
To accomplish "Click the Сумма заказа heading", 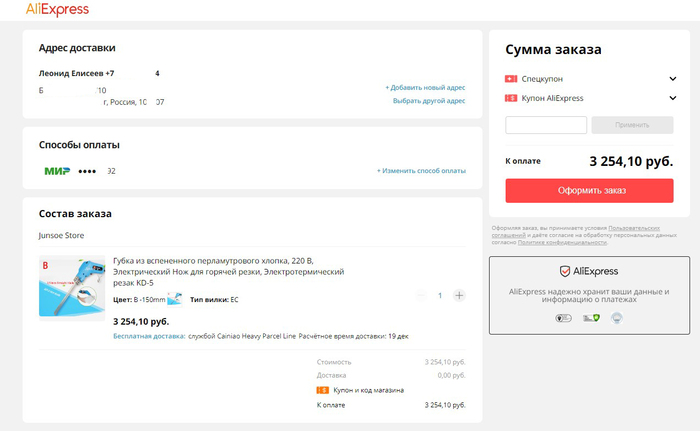I will pyautogui.click(x=553, y=49).
